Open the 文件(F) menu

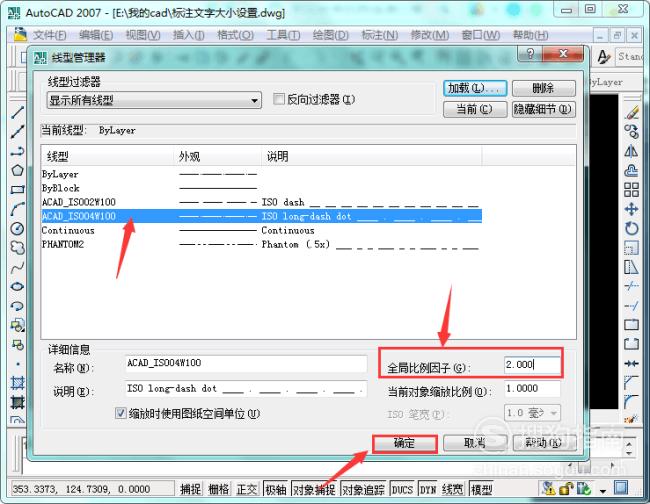50,35
